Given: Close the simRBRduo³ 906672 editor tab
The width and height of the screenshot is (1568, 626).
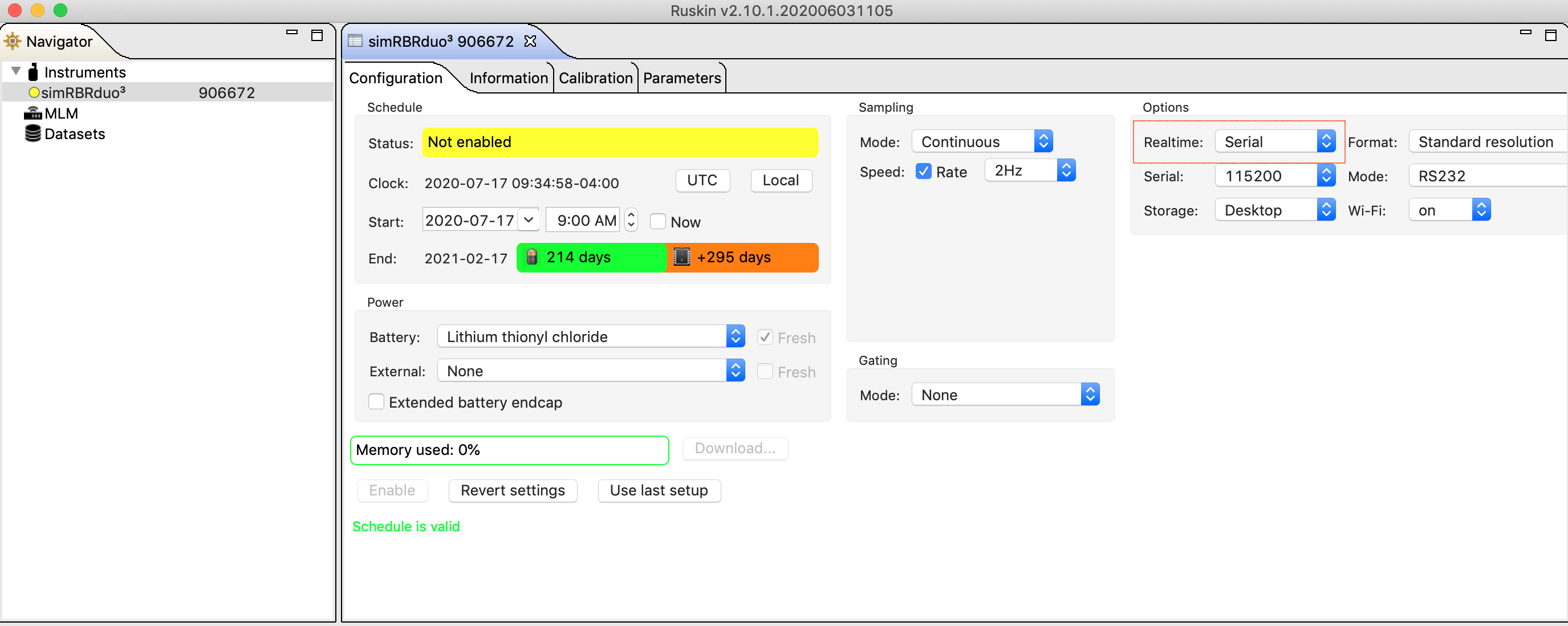Looking at the screenshot, I should 530,42.
